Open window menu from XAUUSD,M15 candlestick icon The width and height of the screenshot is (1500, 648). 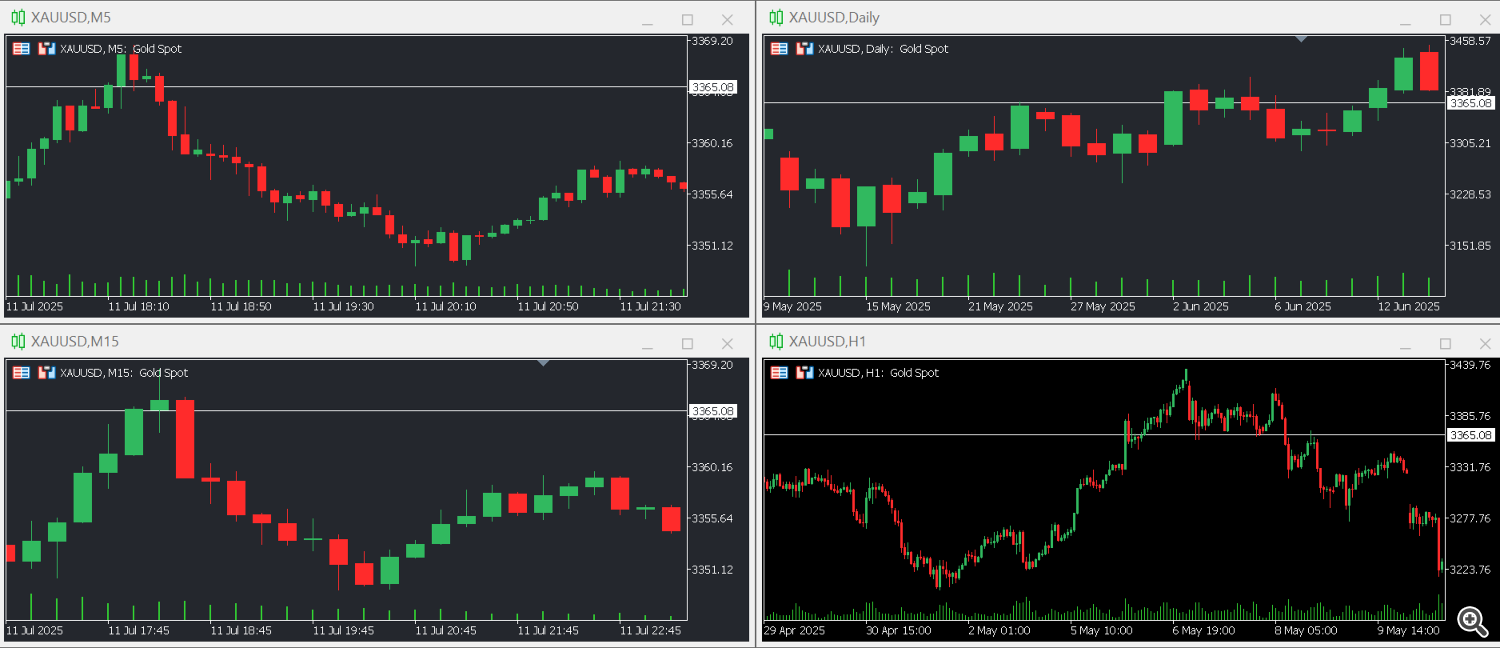click(x=17, y=342)
